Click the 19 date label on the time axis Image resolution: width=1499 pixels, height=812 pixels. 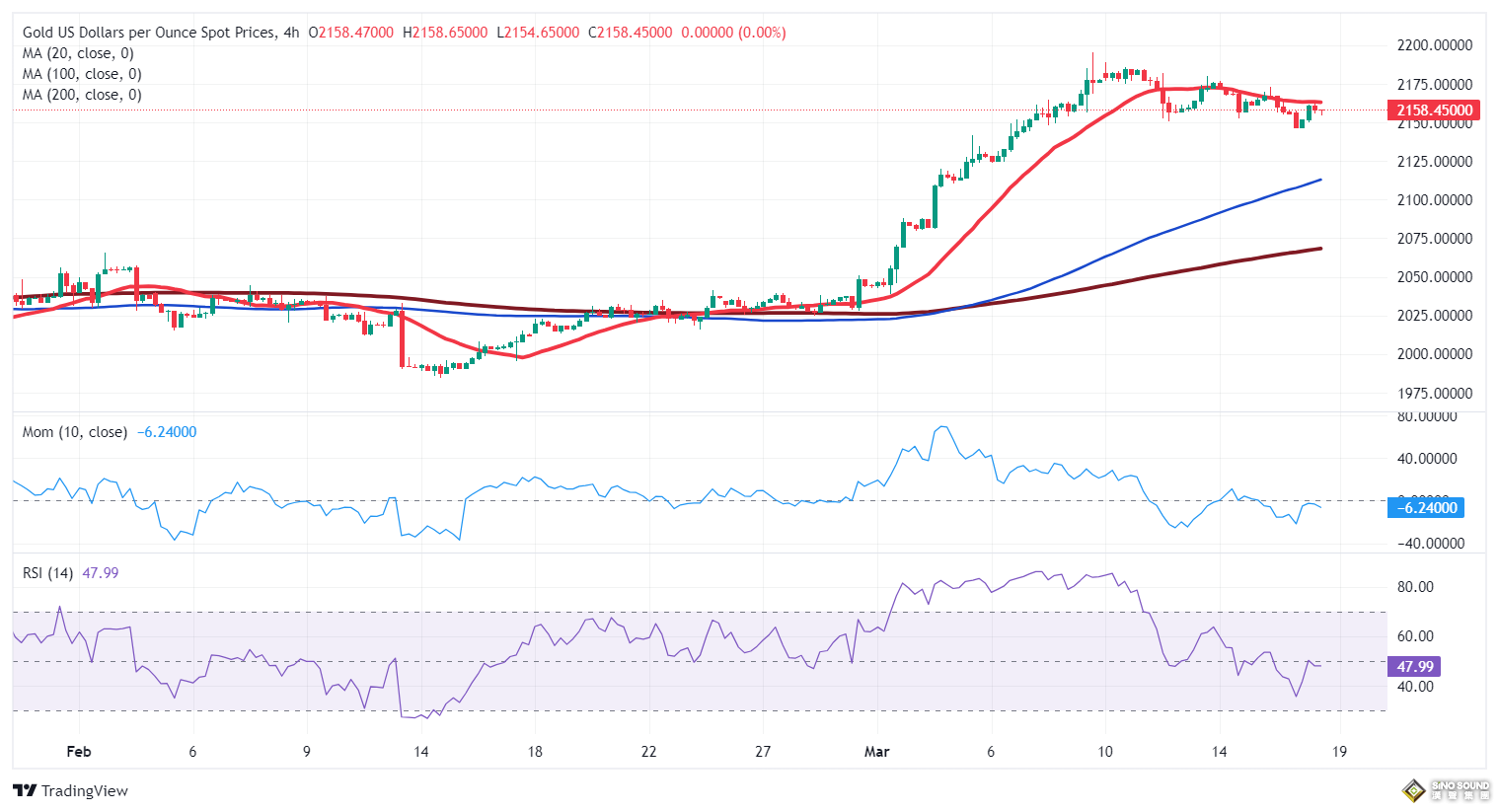click(x=1339, y=752)
